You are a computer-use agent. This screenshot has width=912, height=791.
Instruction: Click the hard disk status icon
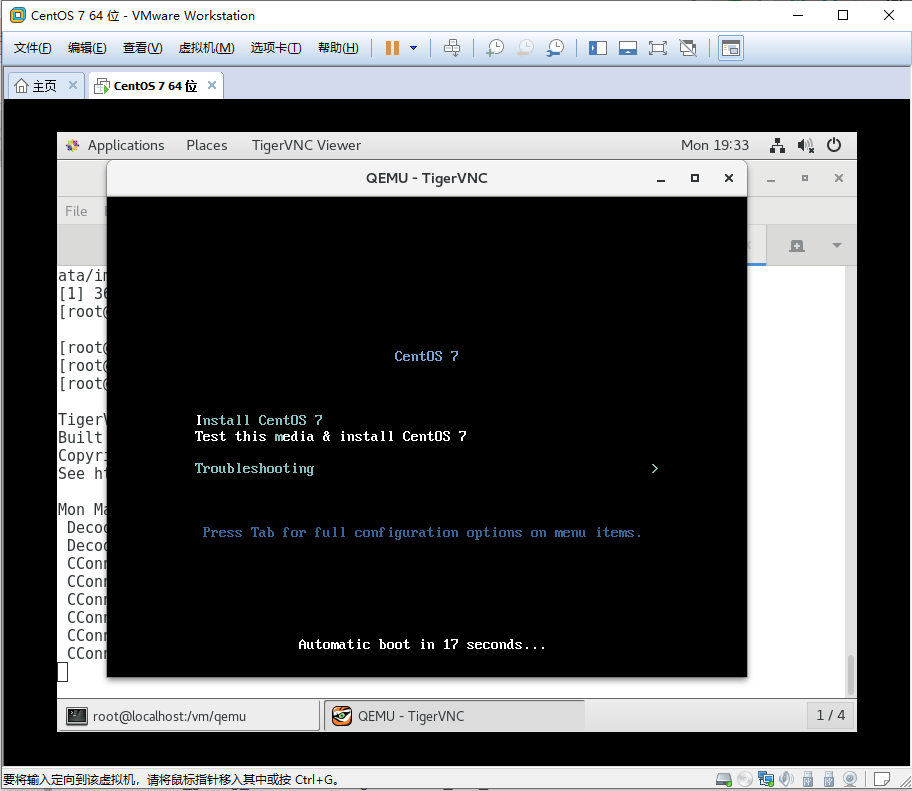click(x=724, y=779)
